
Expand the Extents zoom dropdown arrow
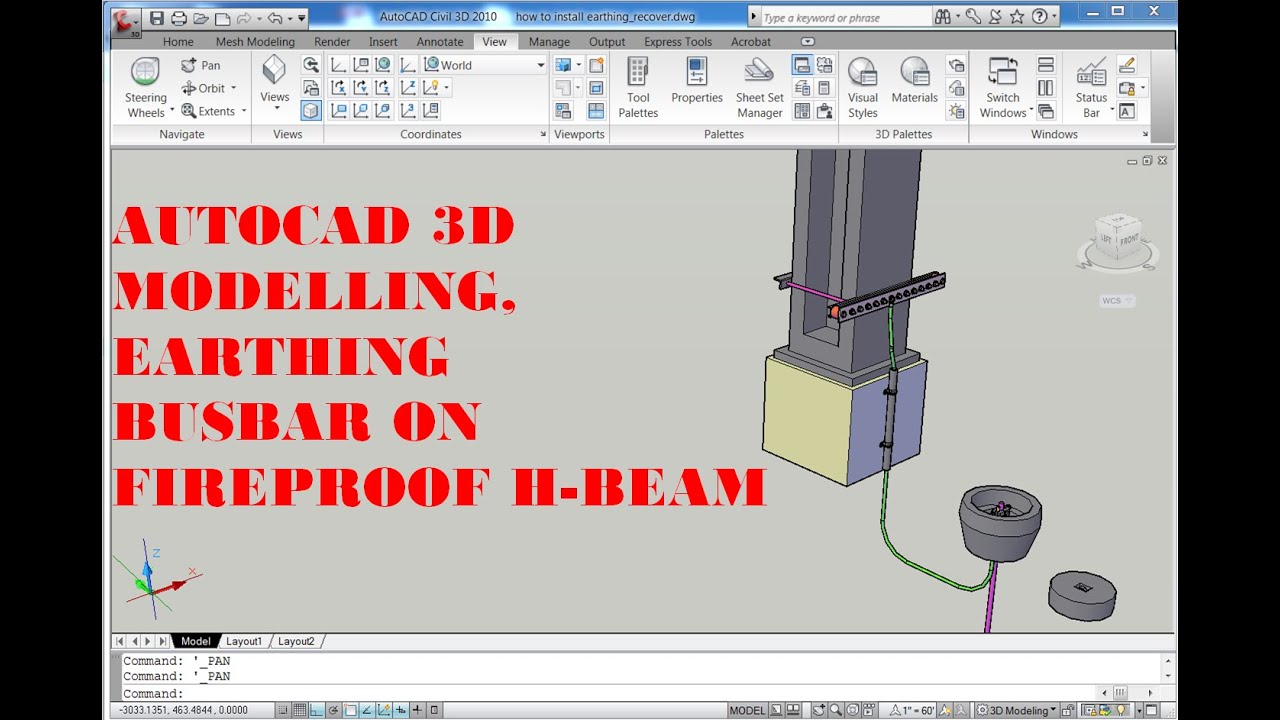(243, 111)
